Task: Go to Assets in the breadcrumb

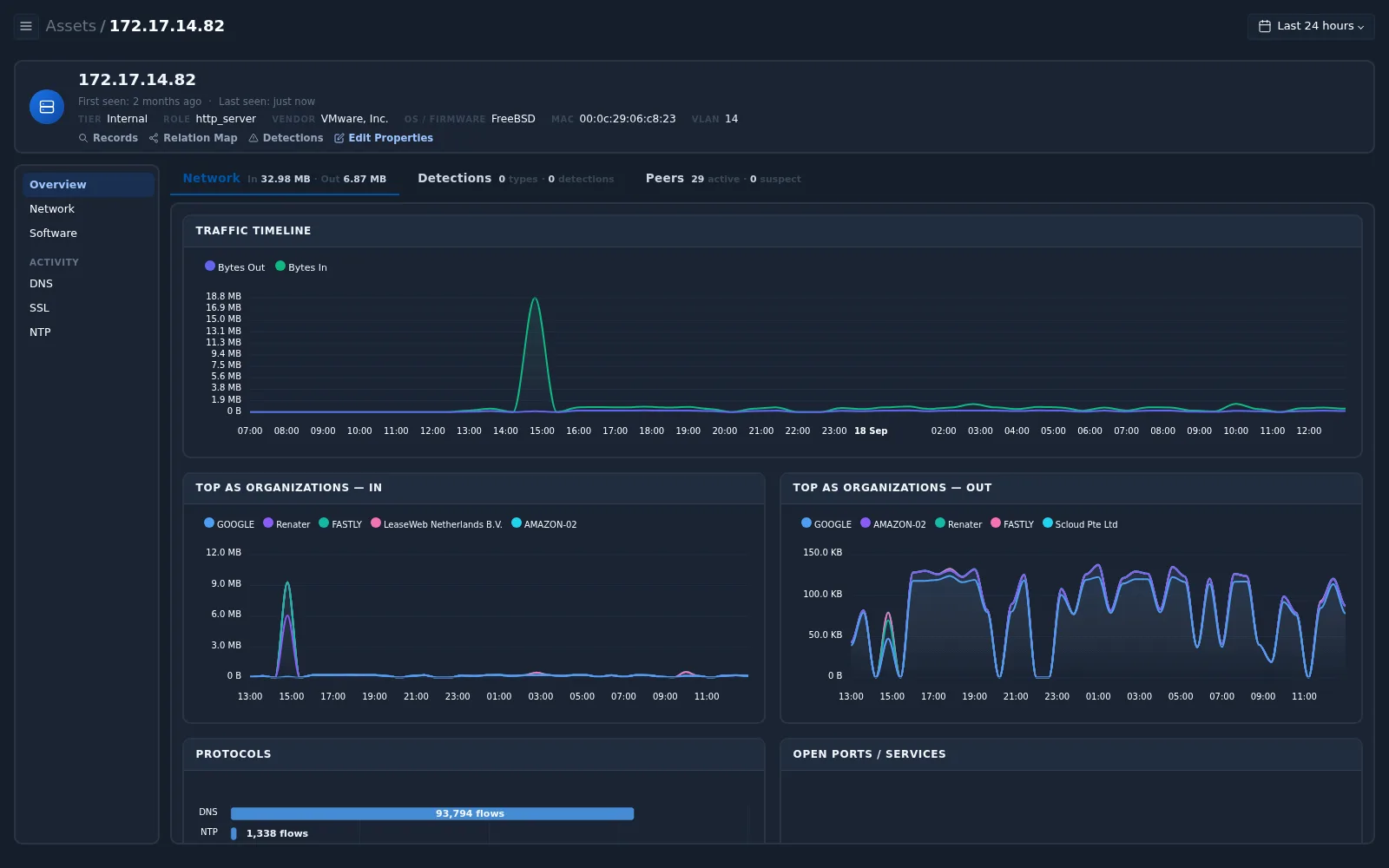Action: tap(71, 26)
